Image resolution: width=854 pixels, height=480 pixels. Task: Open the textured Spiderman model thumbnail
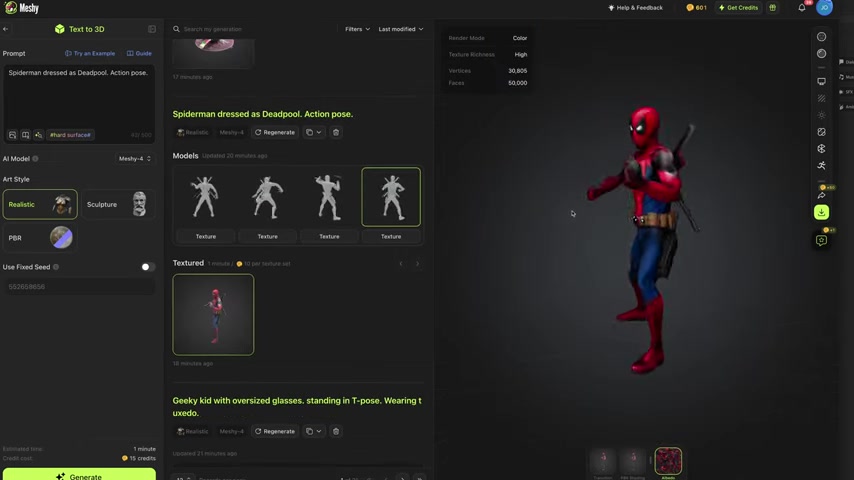pos(213,314)
